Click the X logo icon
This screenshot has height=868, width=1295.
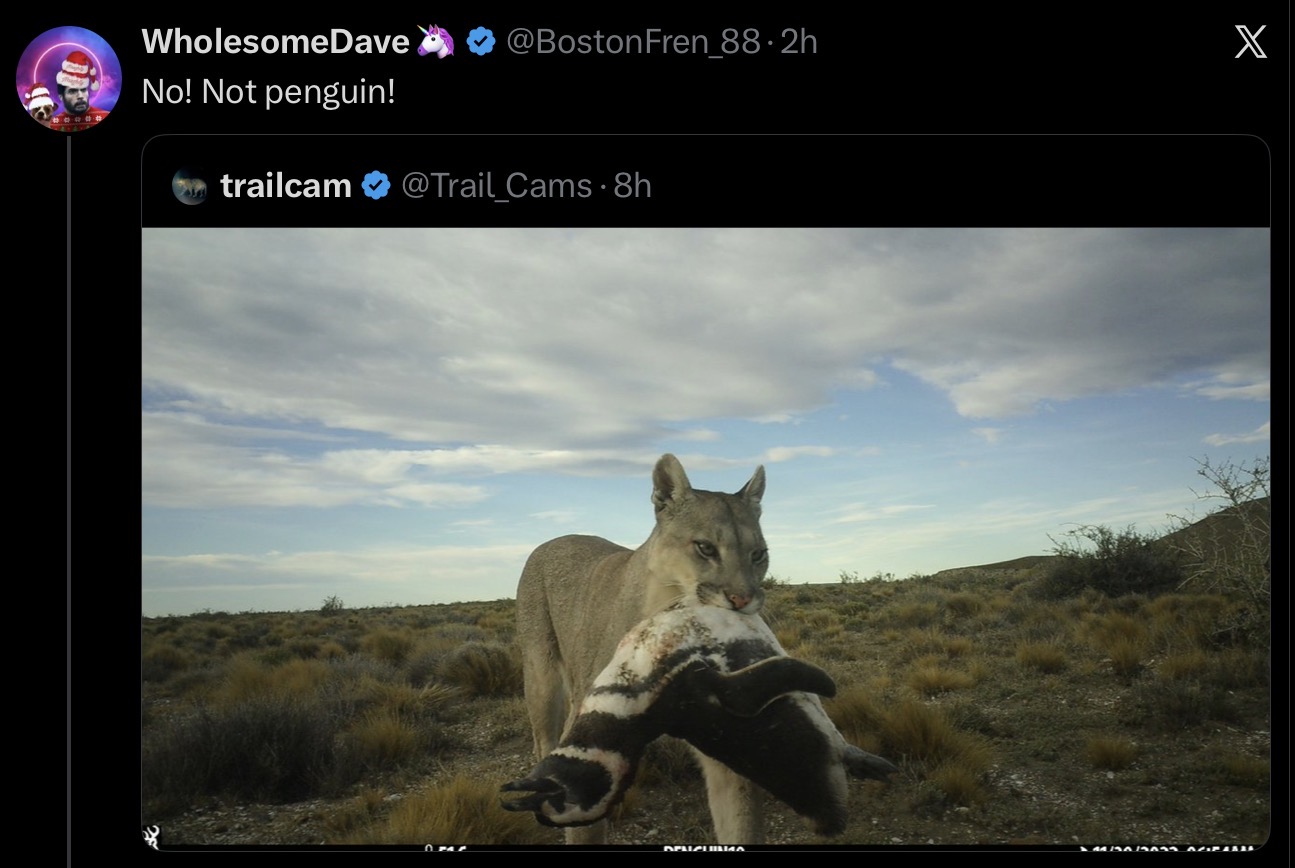coord(1250,42)
